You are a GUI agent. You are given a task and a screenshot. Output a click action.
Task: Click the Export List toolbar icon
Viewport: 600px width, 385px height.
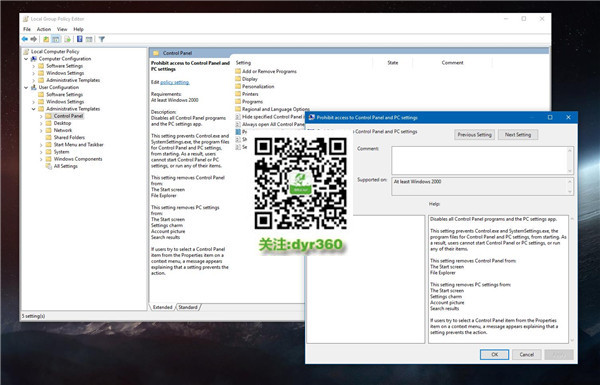coord(67,39)
